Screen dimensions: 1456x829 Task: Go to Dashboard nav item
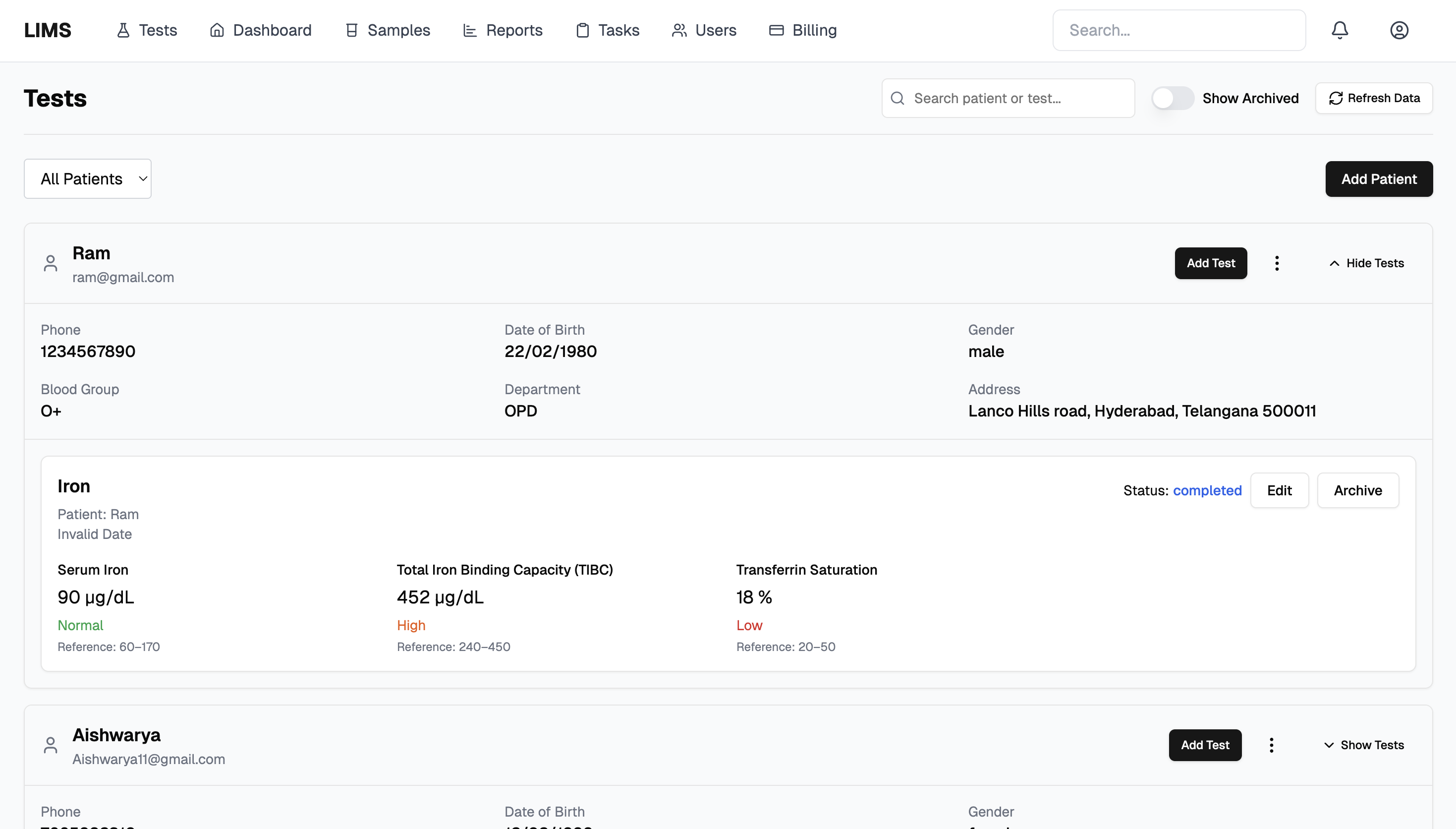[261, 30]
